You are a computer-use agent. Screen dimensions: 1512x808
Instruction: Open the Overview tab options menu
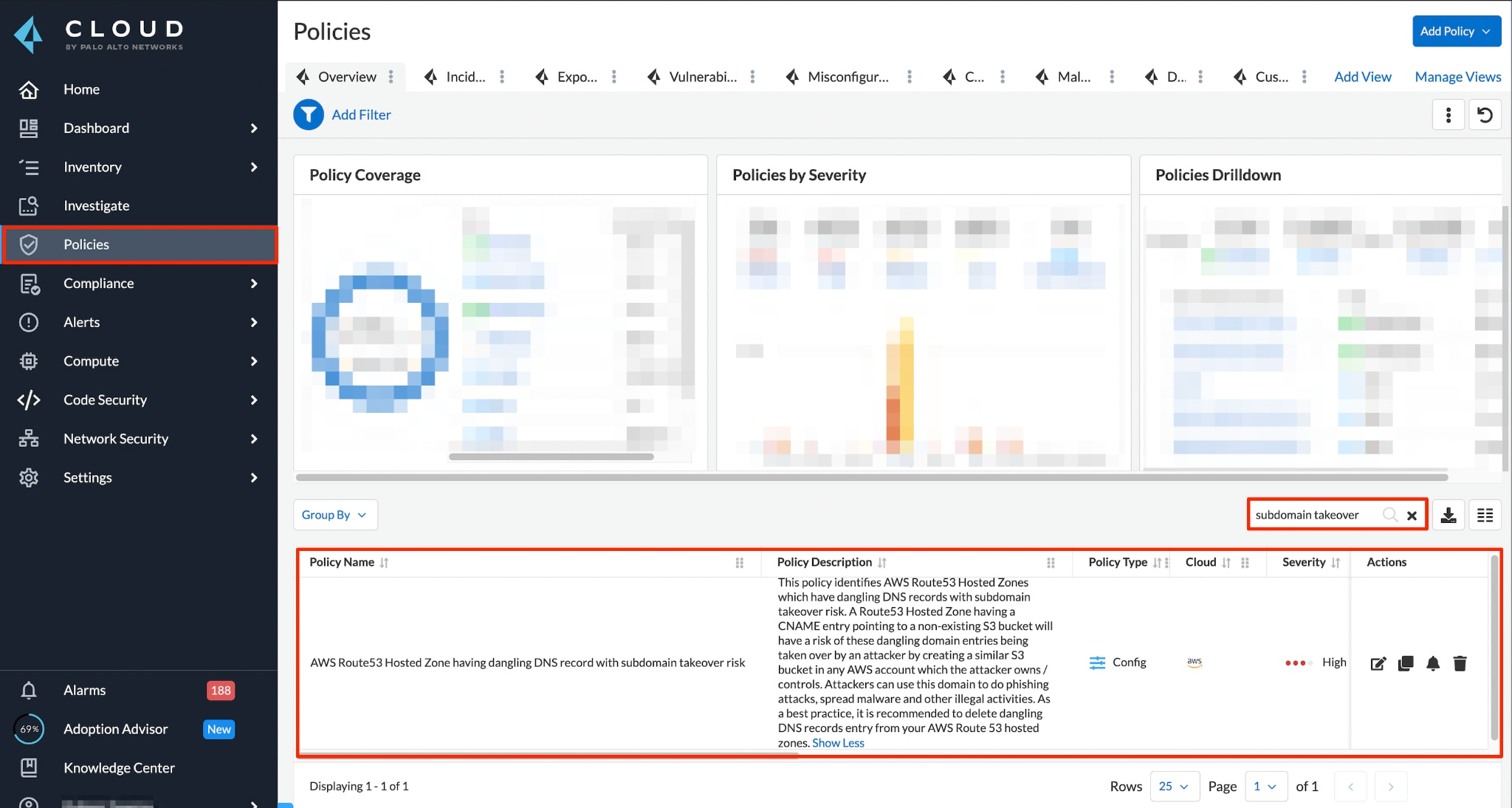click(x=391, y=77)
